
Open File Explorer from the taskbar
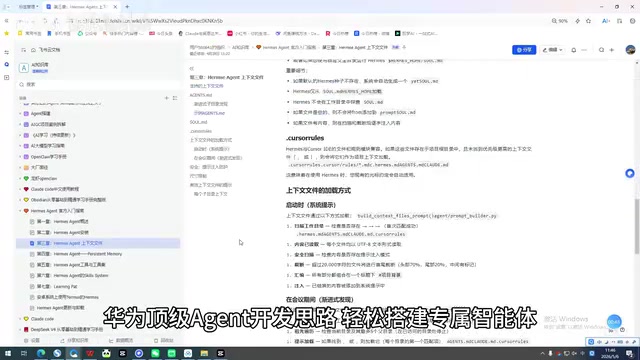tap(204, 353)
